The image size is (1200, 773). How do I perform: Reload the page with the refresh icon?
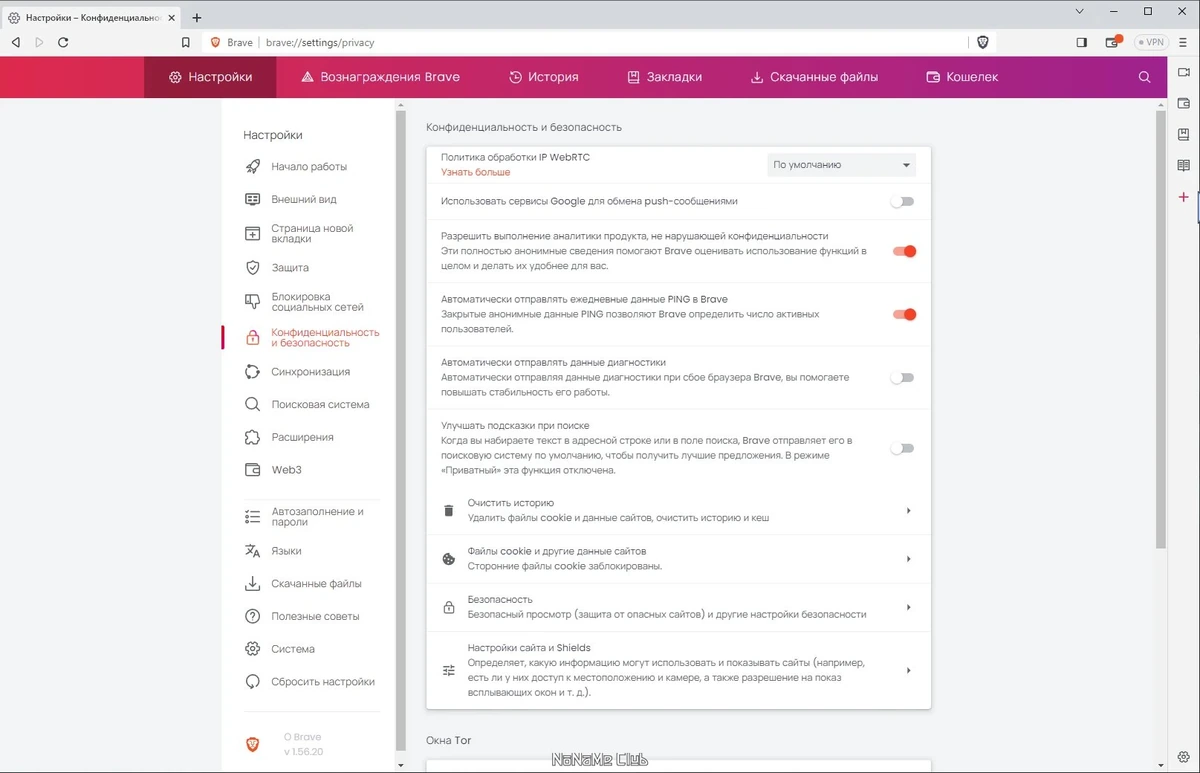(x=63, y=43)
